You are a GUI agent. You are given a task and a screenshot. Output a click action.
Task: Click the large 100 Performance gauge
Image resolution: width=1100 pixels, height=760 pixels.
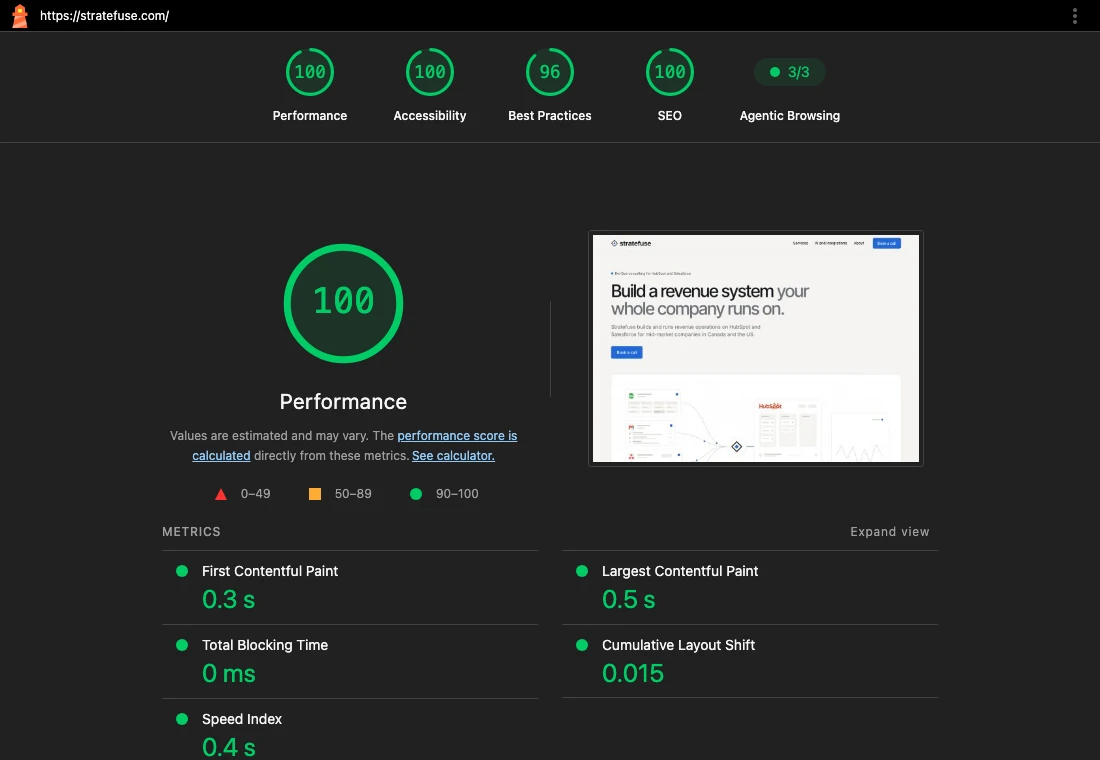click(343, 303)
